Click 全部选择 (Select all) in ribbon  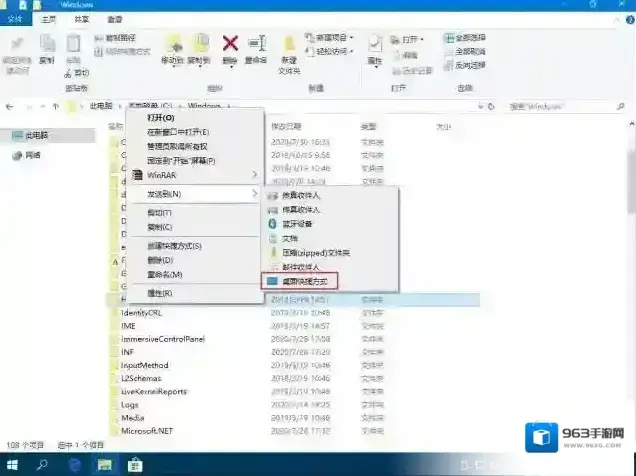point(465,38)
